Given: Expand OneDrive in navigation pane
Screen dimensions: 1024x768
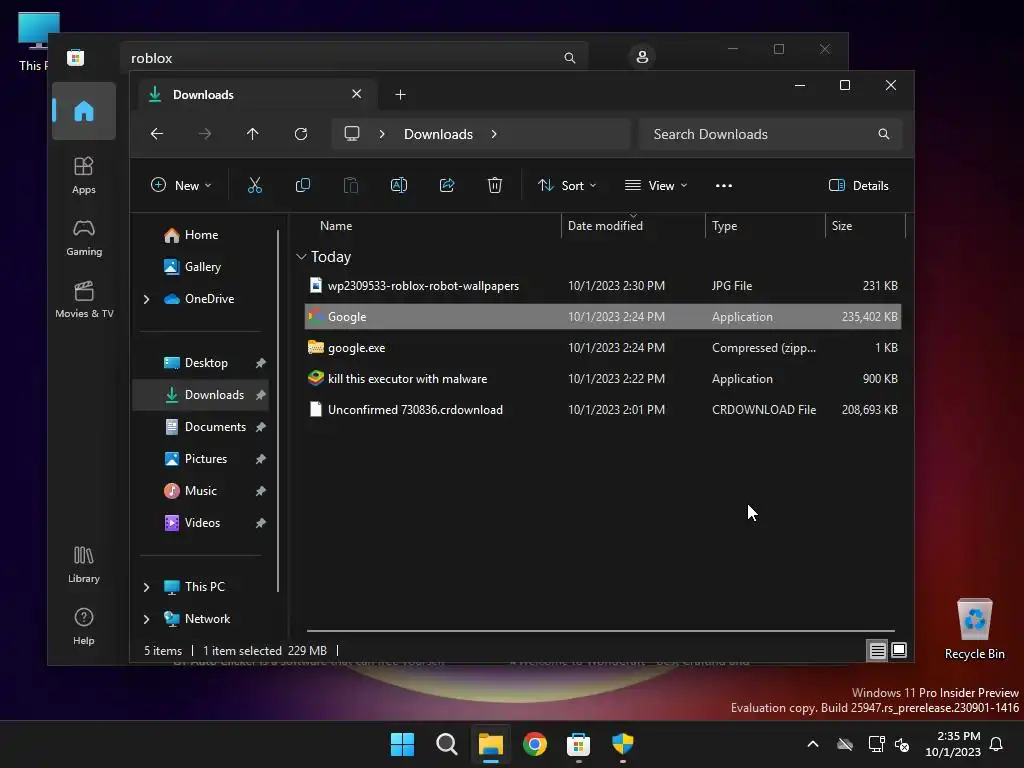Looking at the screenshot, I should 146,299.
